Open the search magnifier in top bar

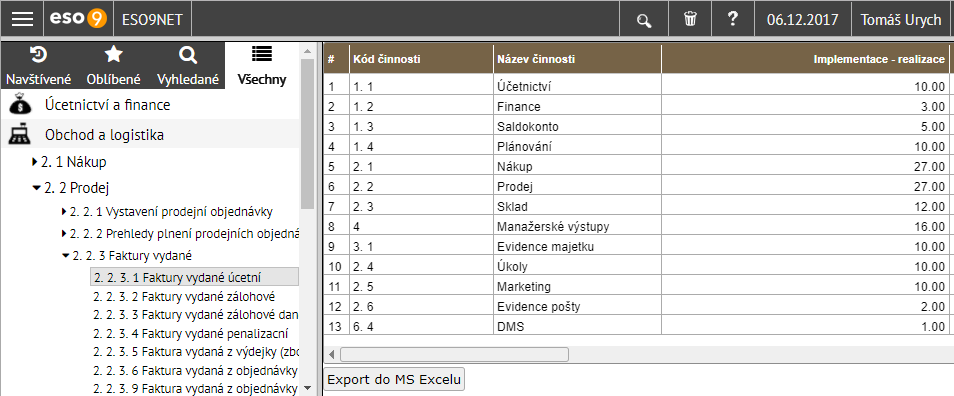[x=644, y=20]
